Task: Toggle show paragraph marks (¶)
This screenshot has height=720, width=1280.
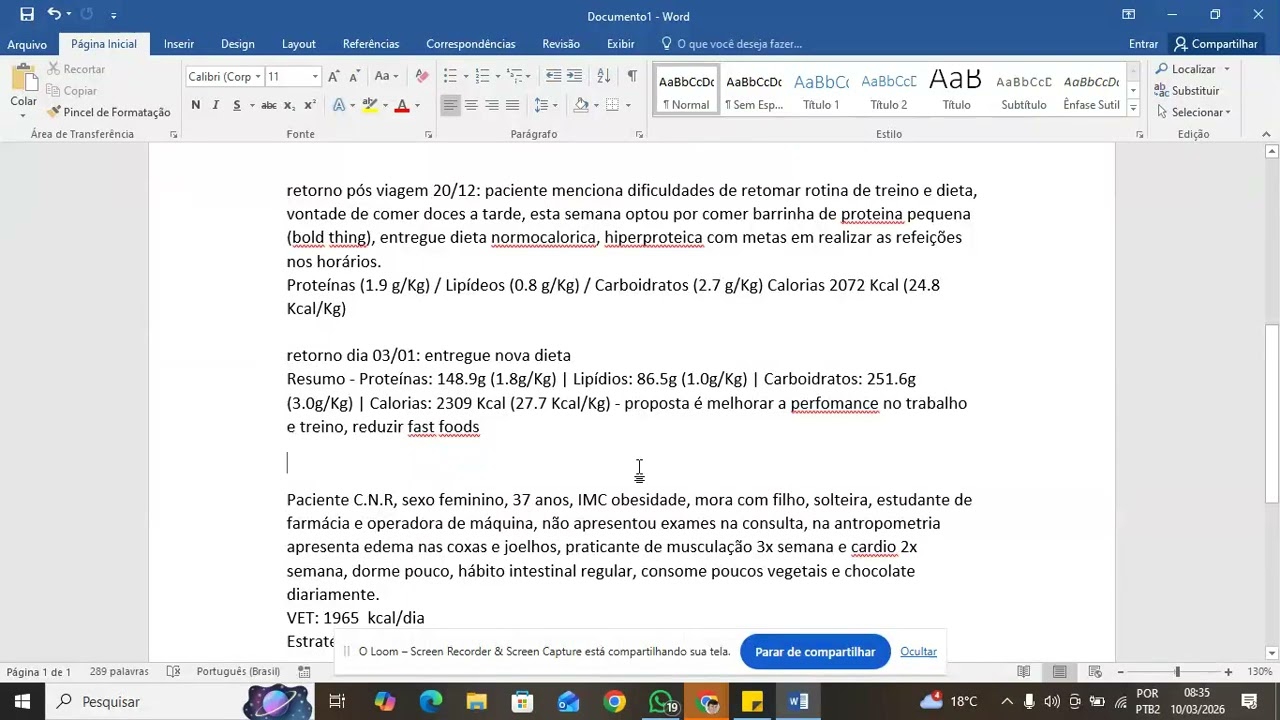Action: click(632, 76)
